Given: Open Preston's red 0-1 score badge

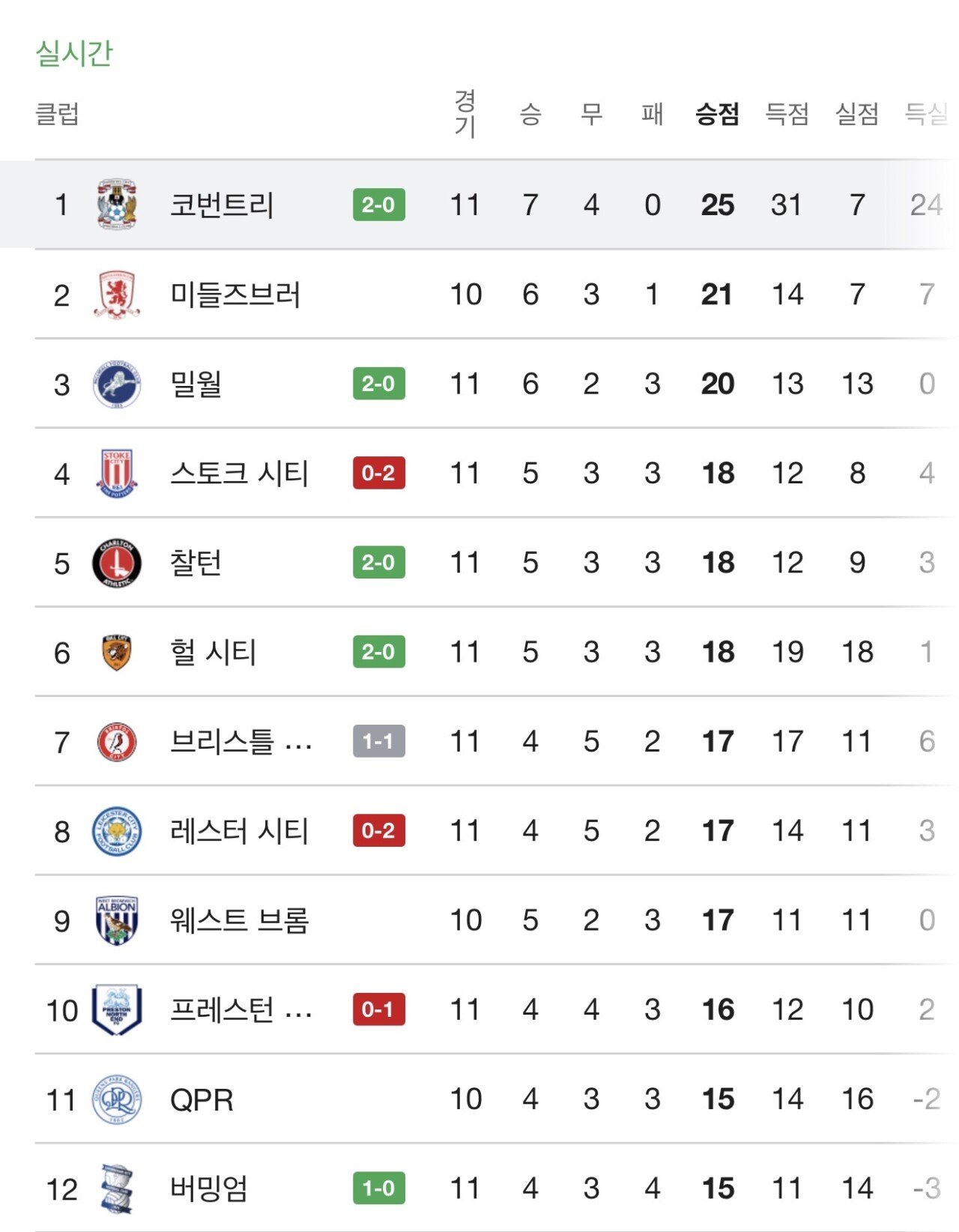Looking at the screenshot, I should (378, 1009).
